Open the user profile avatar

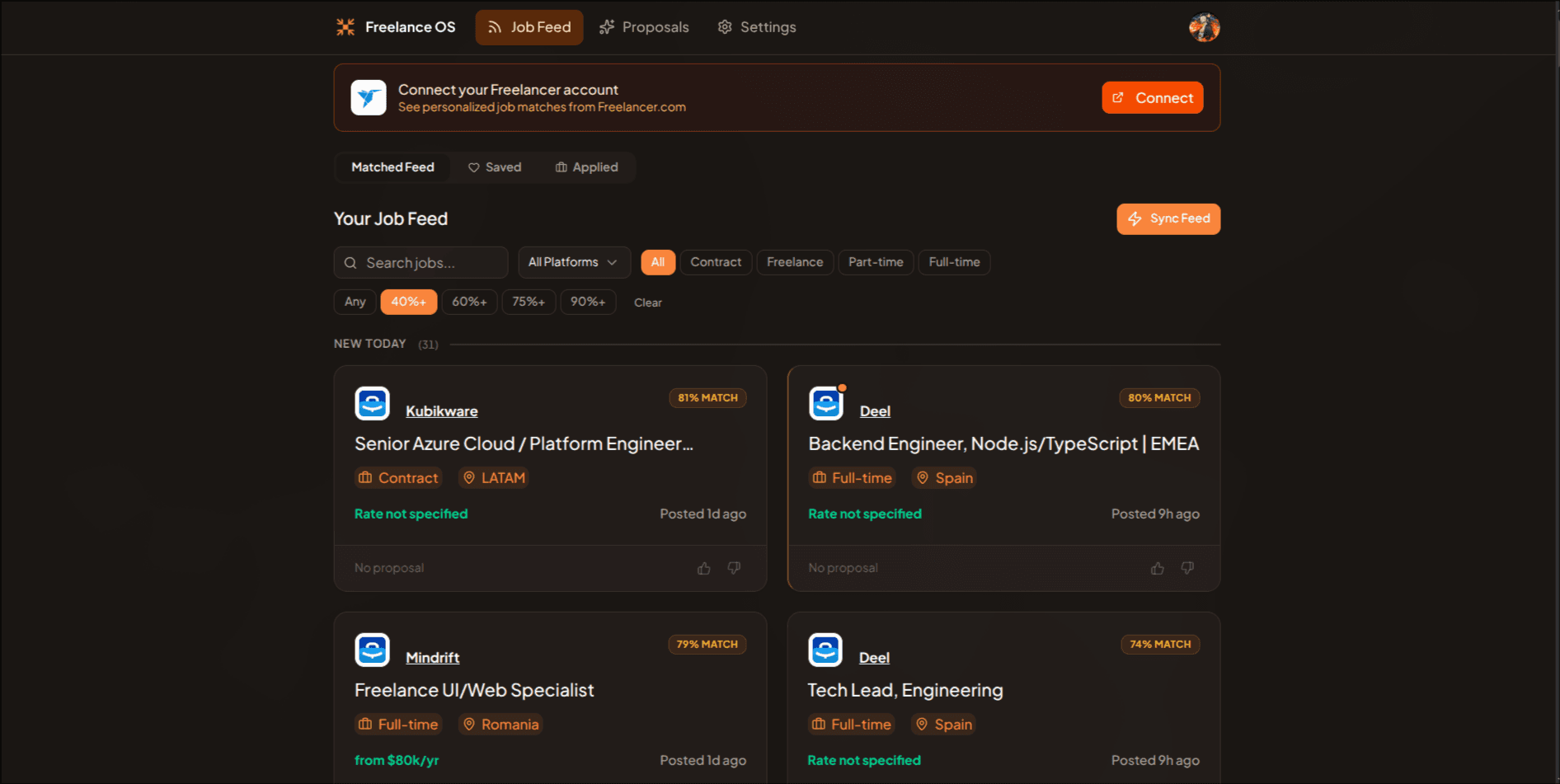pyautogui.click(x=1204, y=27)
